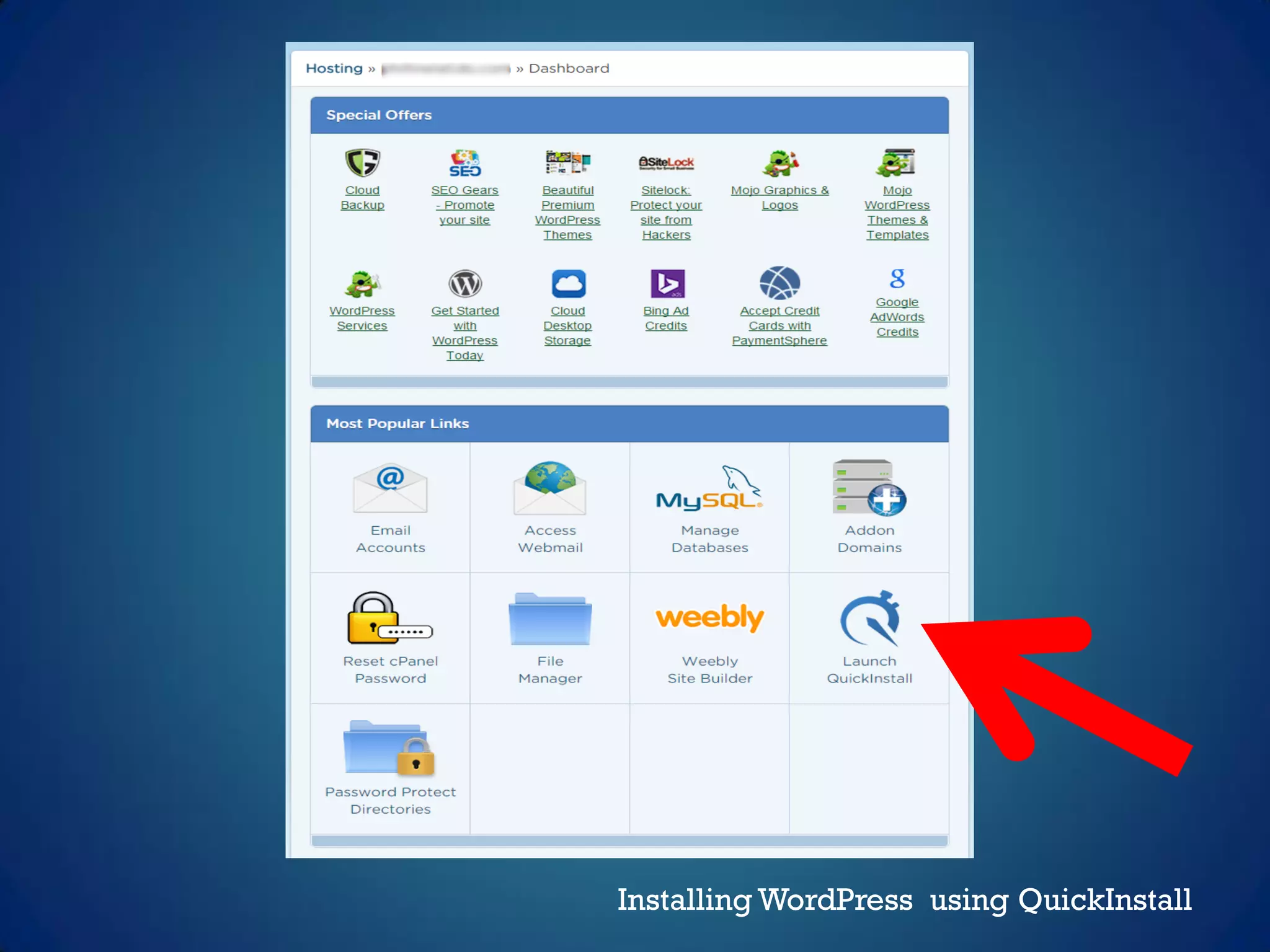The image size is (1270, 952).
Task: Click the WordPress Services mascot icon
Action: 362,284
